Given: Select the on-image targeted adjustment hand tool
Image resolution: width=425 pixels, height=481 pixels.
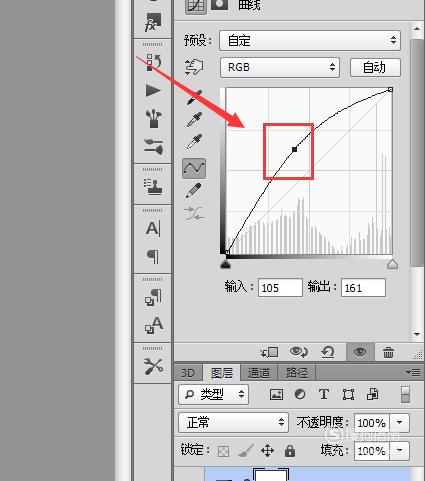Looking at the screenshot, I should click(x=194, y=67).
